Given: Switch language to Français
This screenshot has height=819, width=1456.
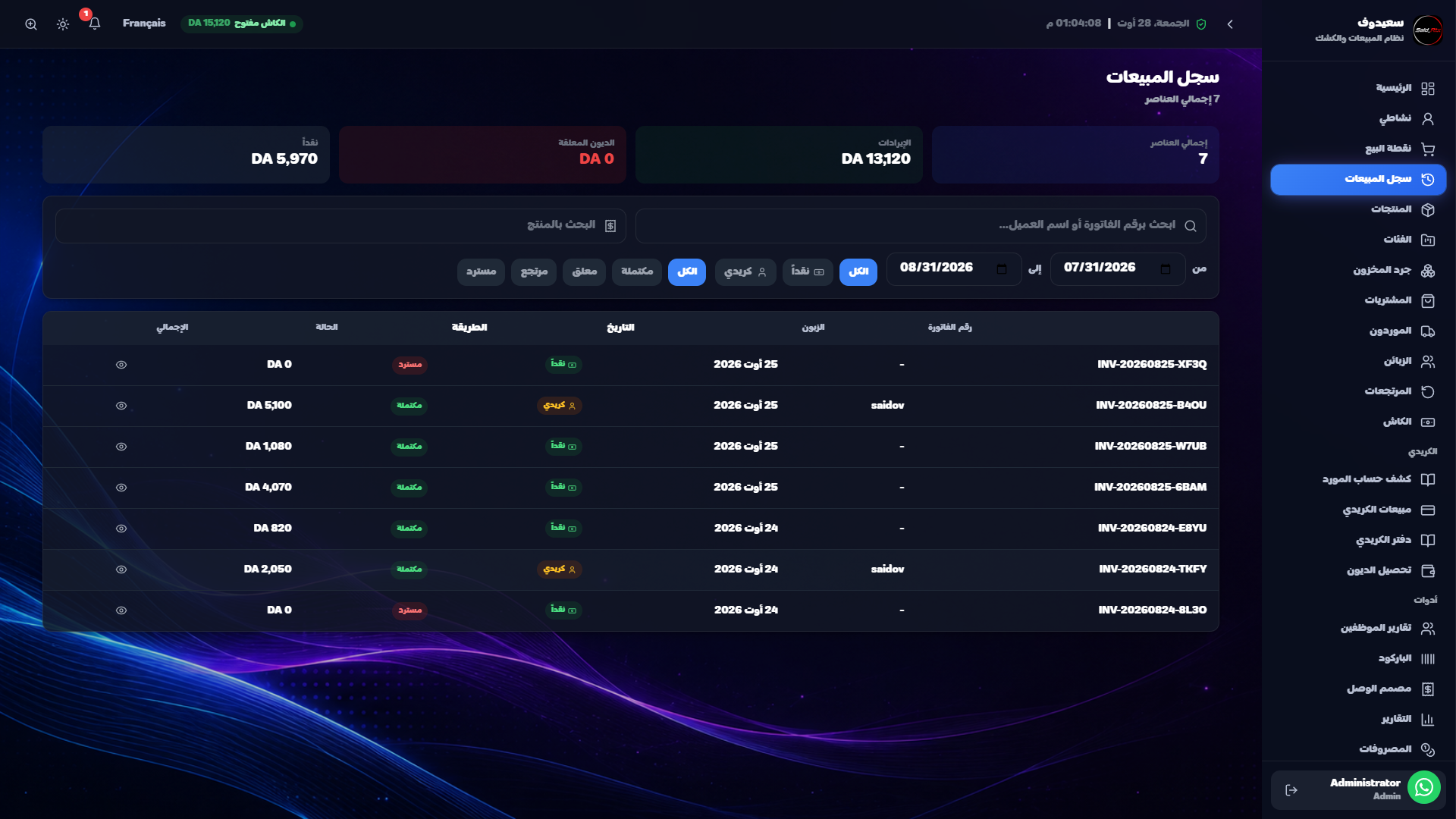Looking at the screenshot, I should click(x=144, y=24).
